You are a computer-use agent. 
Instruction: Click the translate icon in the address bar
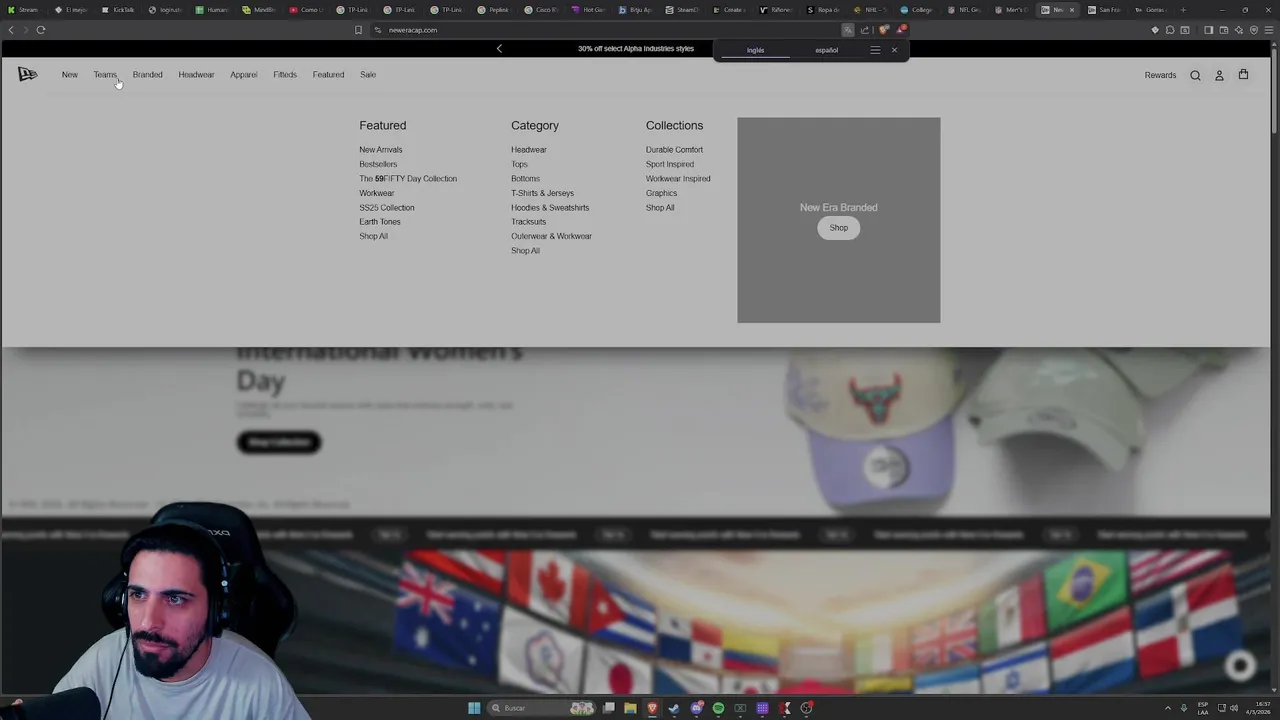(x=848, y=30)
